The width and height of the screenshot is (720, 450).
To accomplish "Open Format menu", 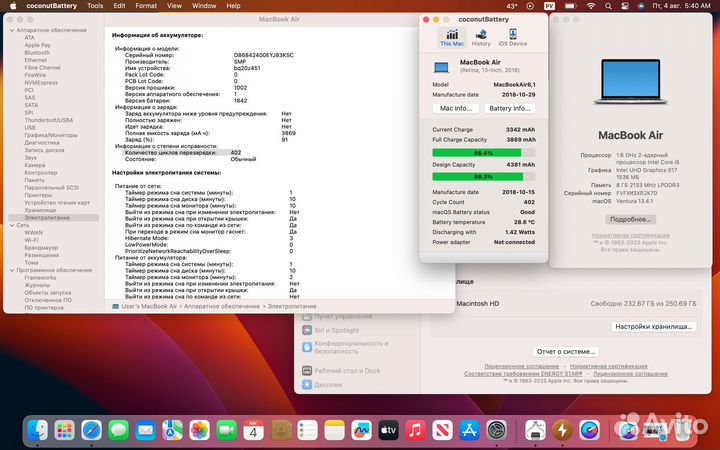I will click(146, 6).
